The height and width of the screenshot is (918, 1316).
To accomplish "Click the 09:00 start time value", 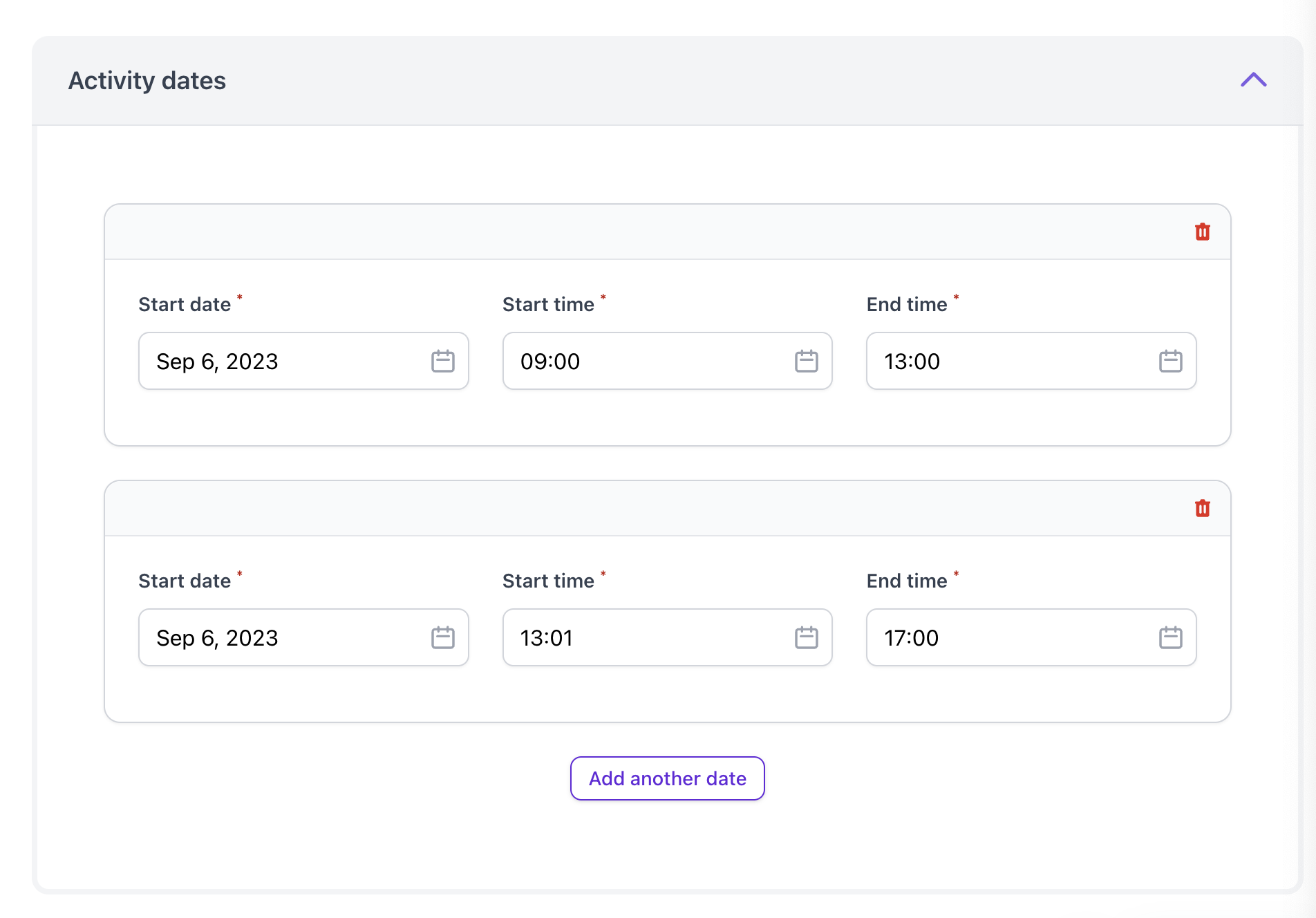I will [x=550, y=362].
